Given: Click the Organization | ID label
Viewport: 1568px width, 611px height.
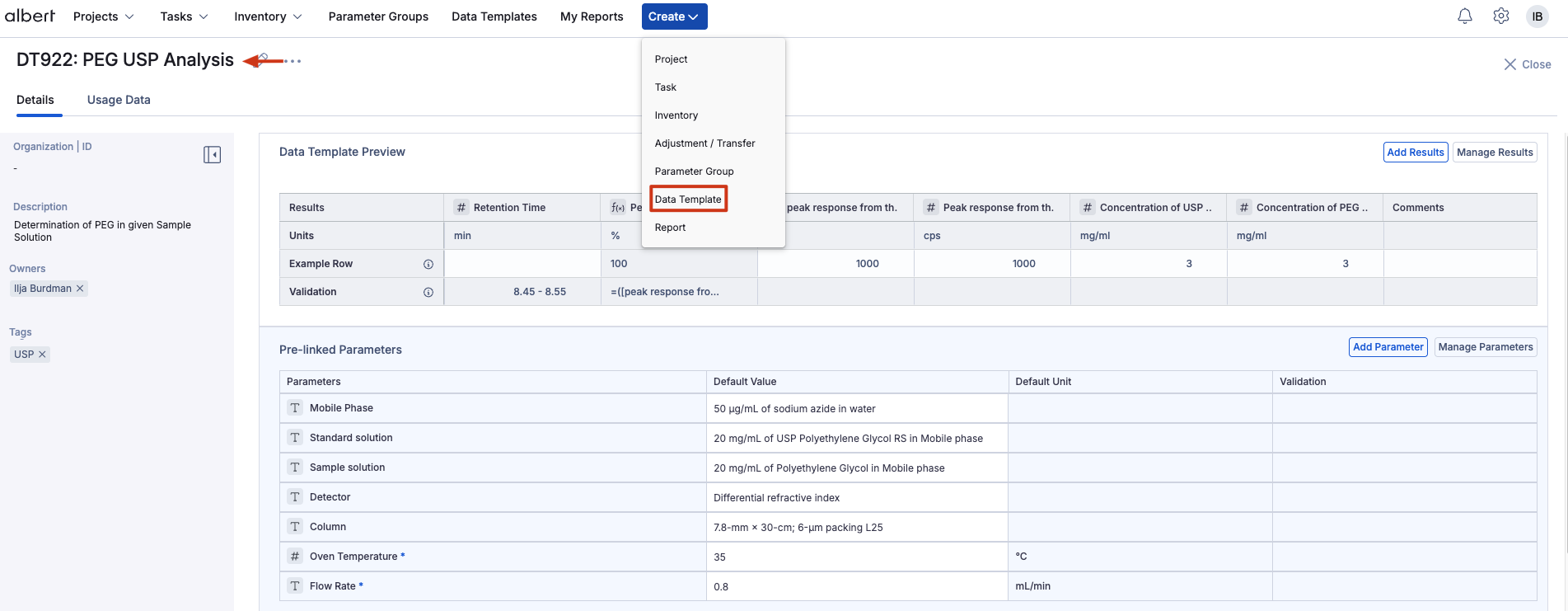Looking at the screenshot, I should tap(53, 147).
